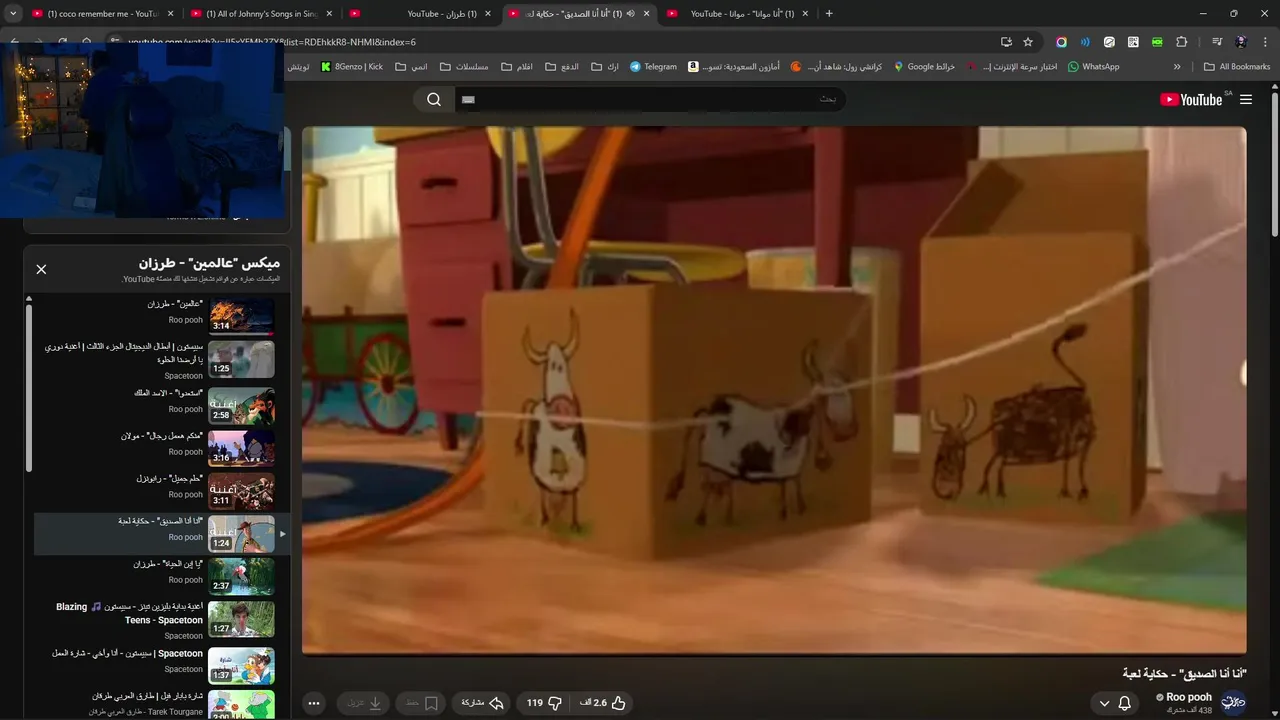
Task: Open the افلام bookmarks folder
Action: pos(515,67)
